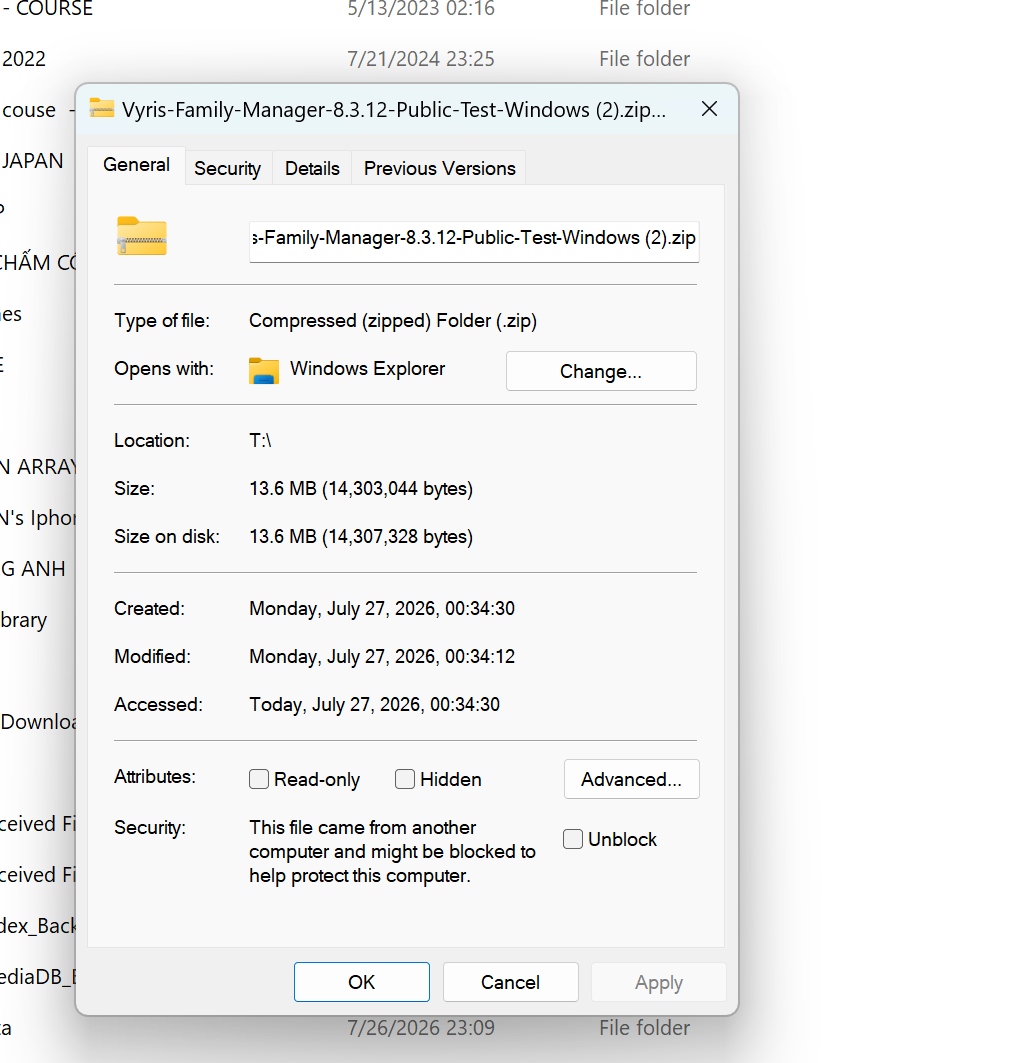Click 'Compressed (zipped) Folder (.zip)' text
Screen dimensions: 1033x1063
pos(393,321)
